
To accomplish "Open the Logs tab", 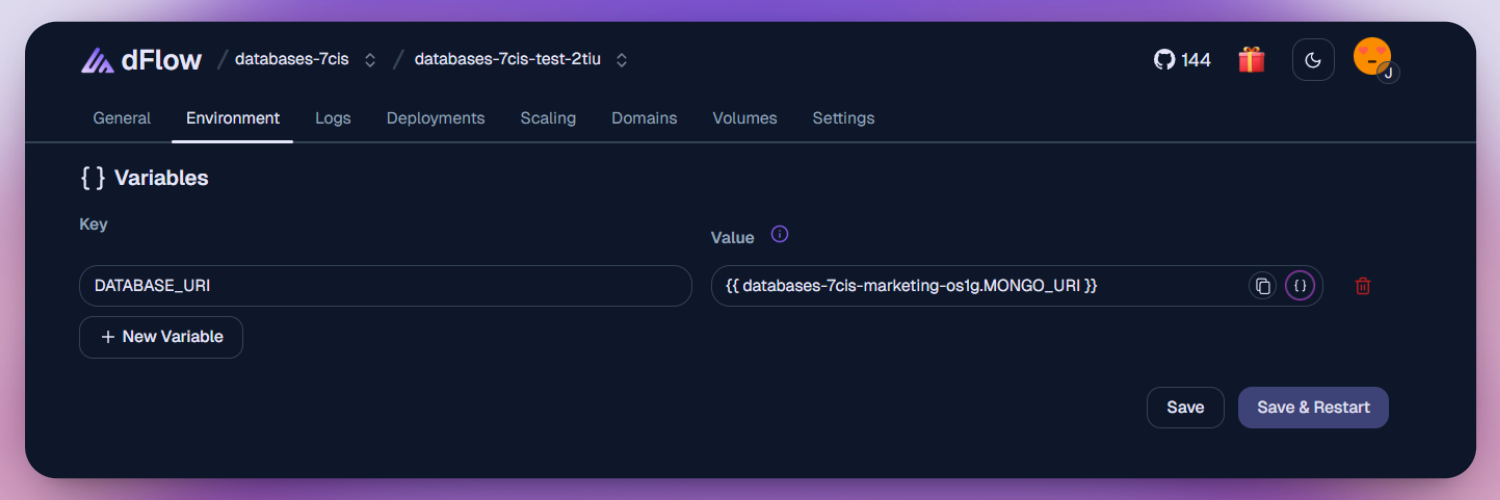I will pos(333,118).
